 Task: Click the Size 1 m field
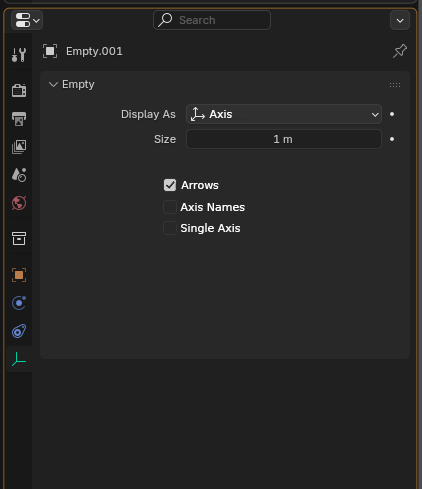pos(284,139)
